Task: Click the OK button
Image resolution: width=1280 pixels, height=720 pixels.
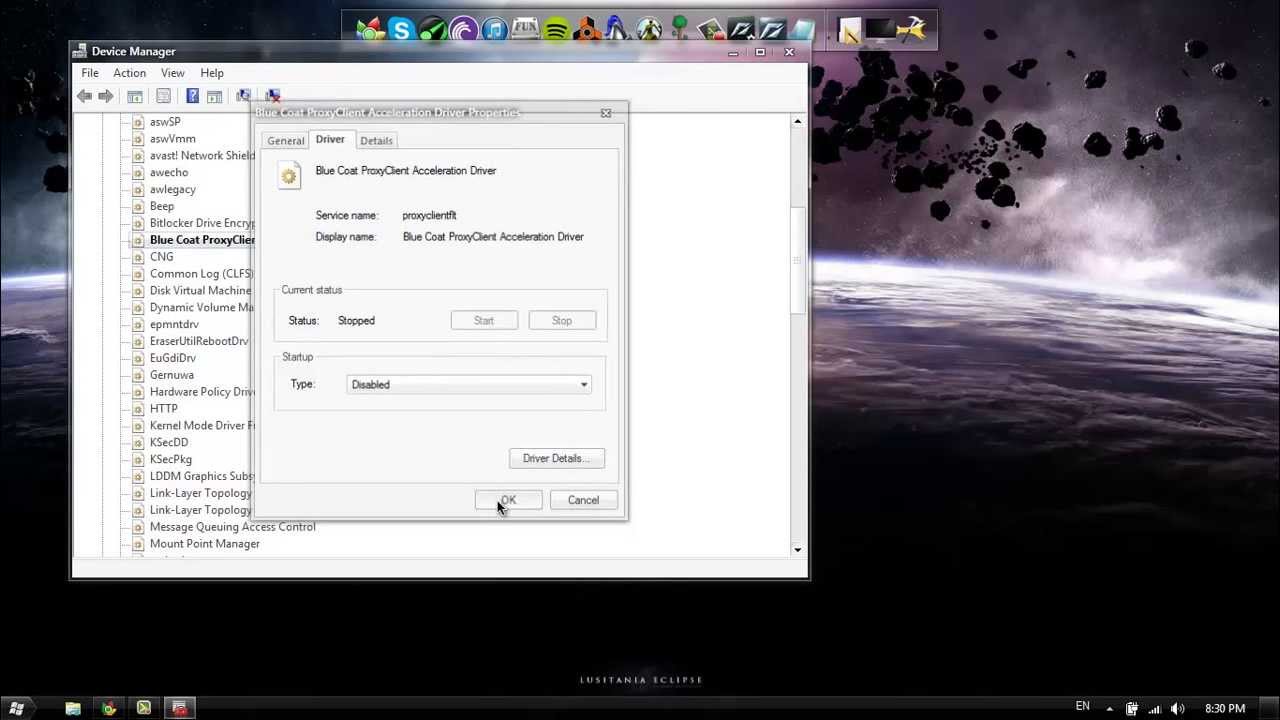Action: (x=508, y=500)
